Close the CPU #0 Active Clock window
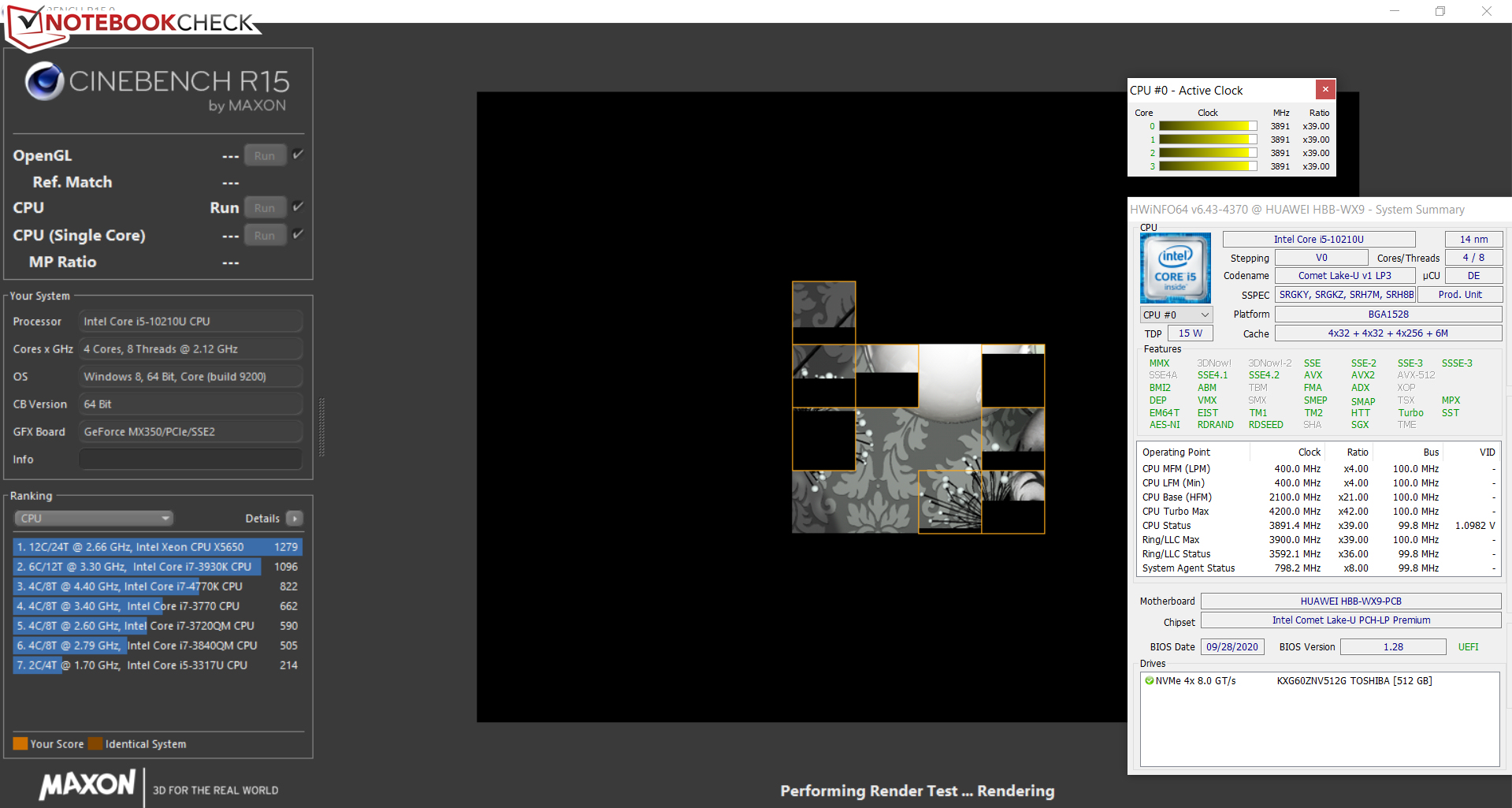The image size is (1512, 808). tap(1325, 89)
